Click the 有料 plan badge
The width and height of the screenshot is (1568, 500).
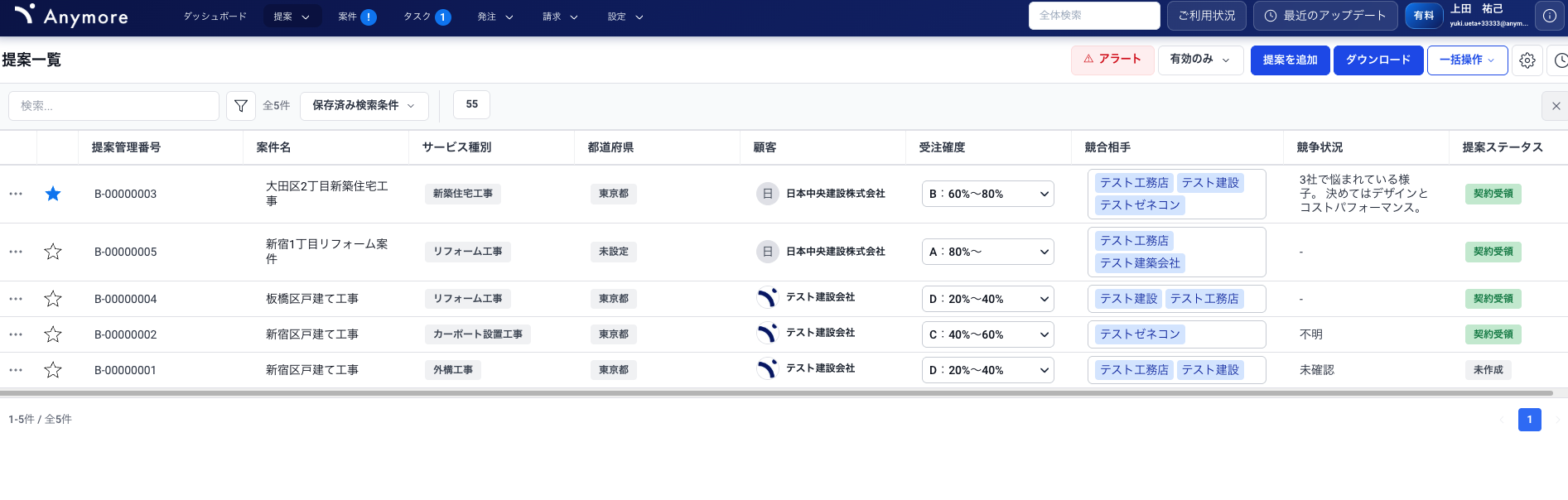[x=1424, y=16]
